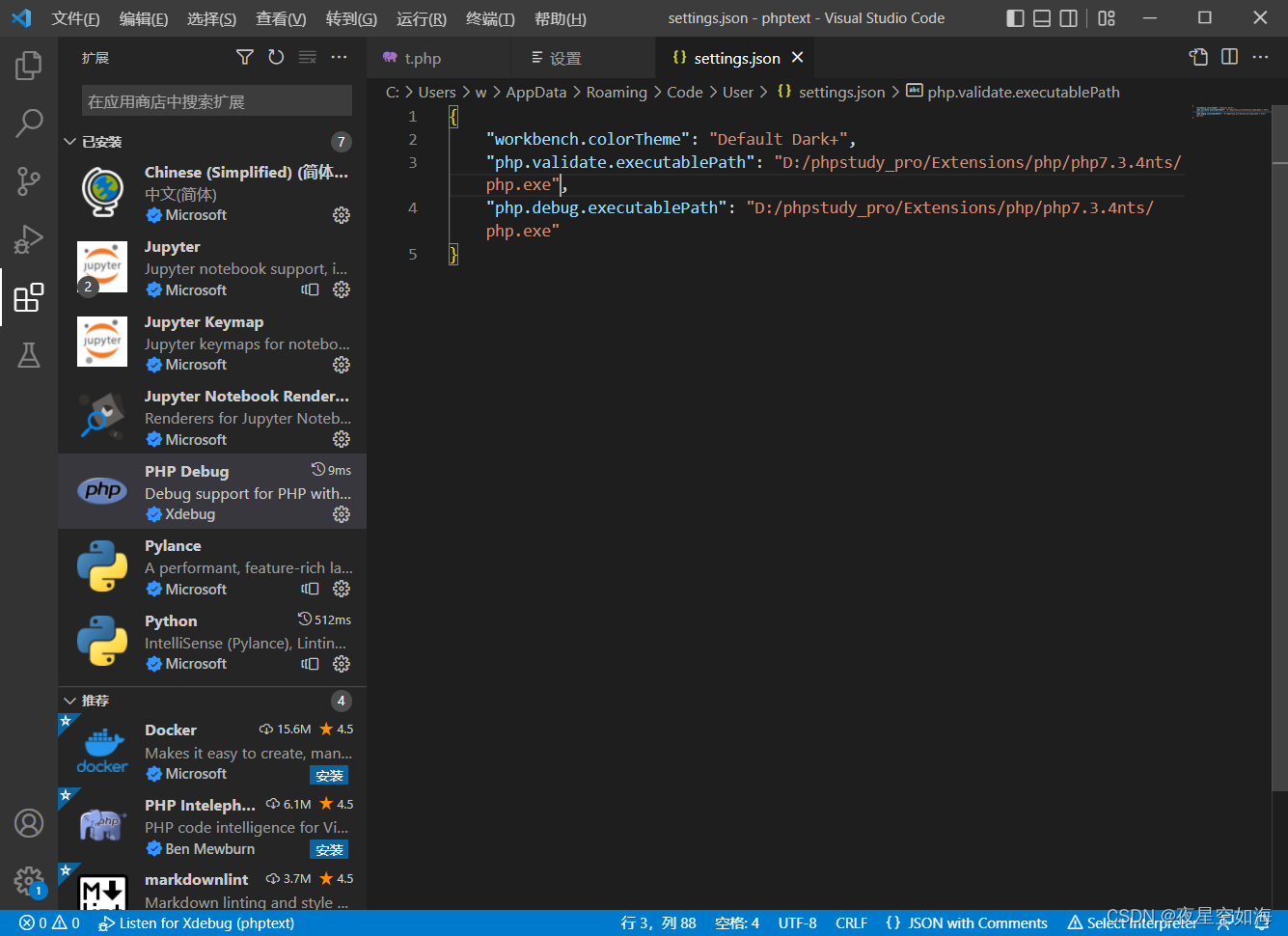Viewport: 1288px width, 936px height.
Task: Toggle the bottom panel layout button
Action: click(1042, 18)
